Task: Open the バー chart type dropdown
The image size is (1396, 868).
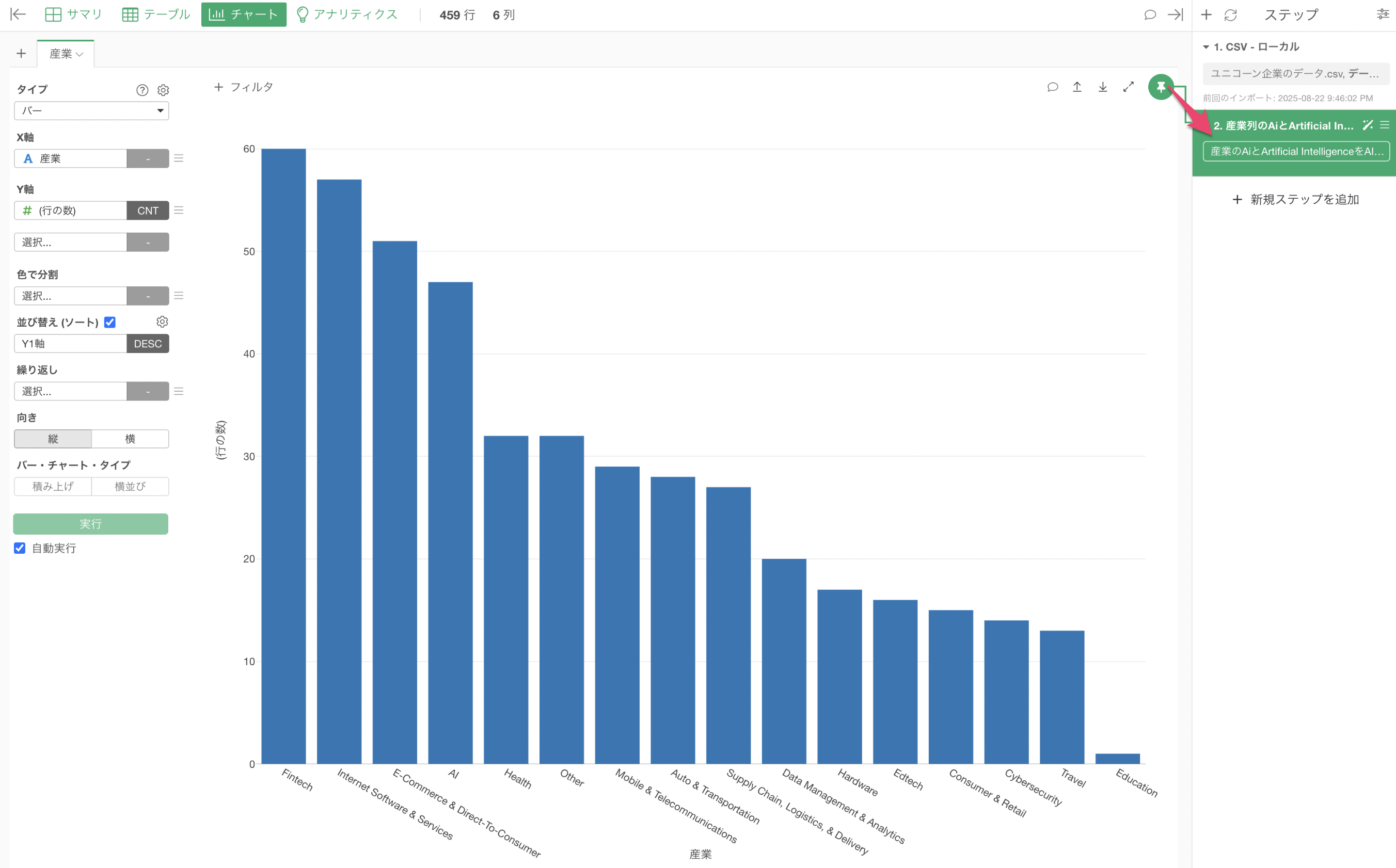Action: point(91,111)
